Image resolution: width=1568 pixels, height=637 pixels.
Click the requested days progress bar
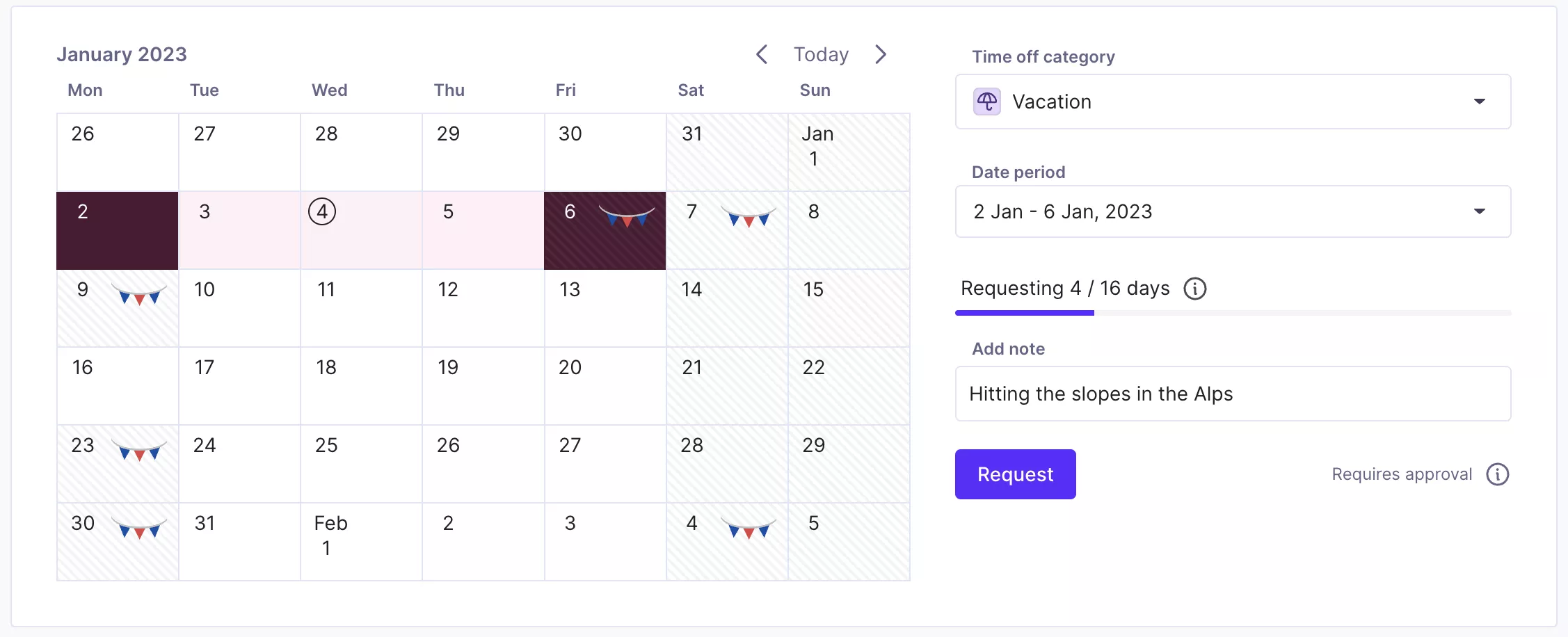pyautogui.click(x=1233, y=313)
